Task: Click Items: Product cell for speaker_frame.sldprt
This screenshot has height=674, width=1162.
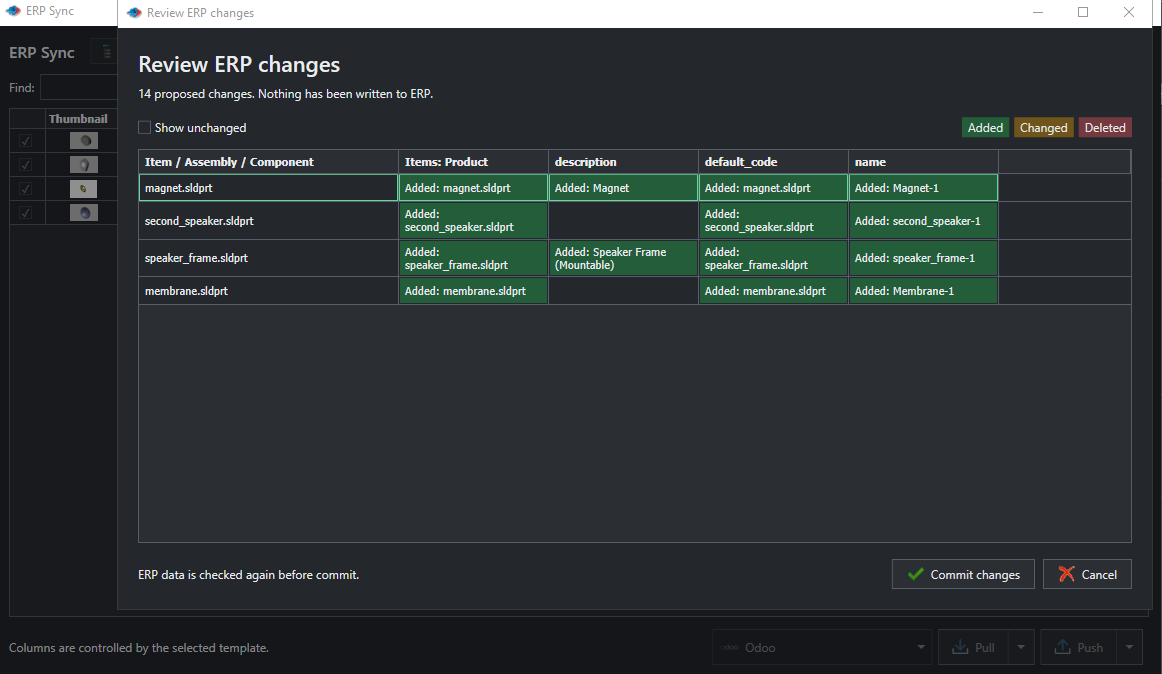Action: (x=474, y=258)
